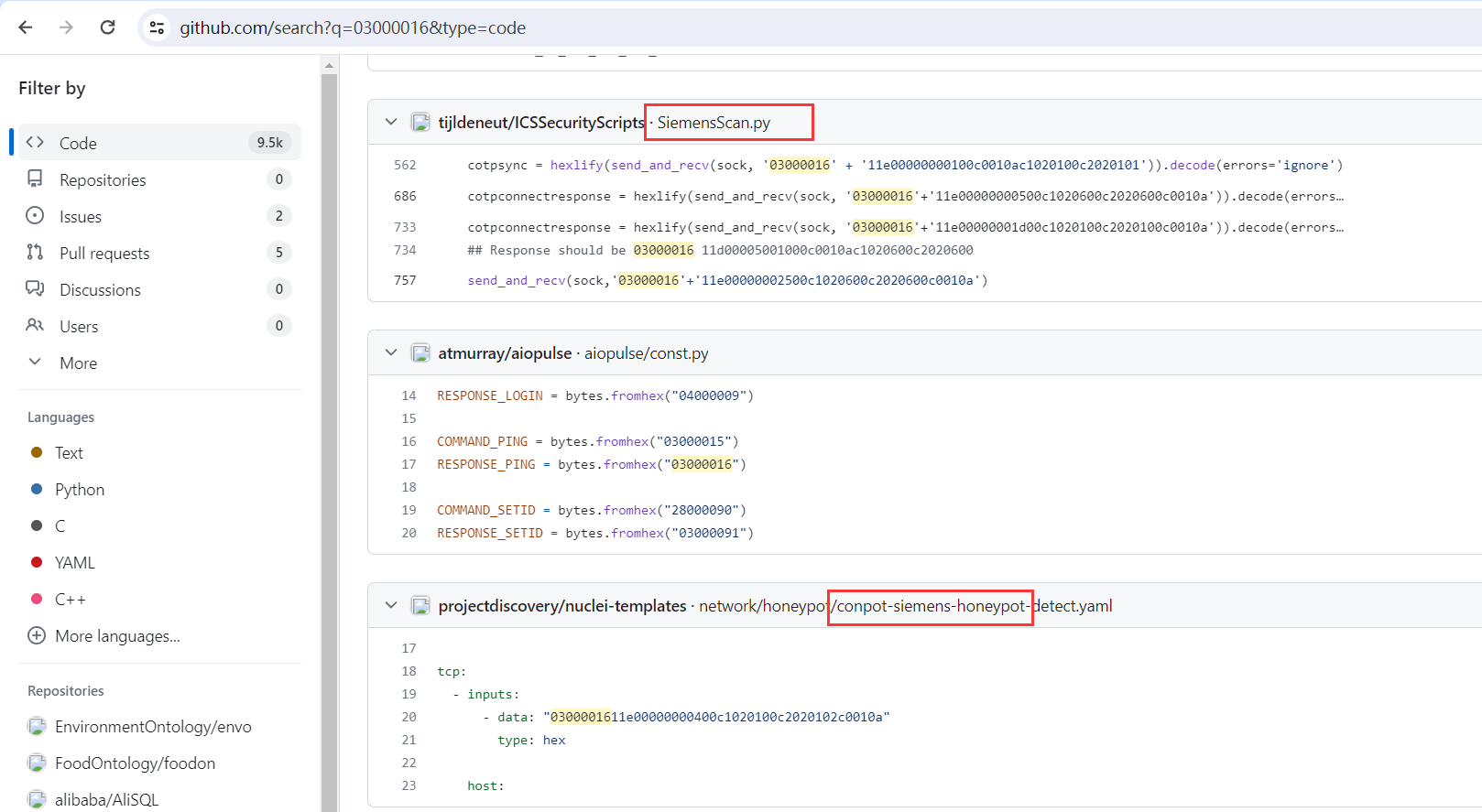Jump to line 757 in SiemensScan.py
1482x812 pixels.
point(405,280)
